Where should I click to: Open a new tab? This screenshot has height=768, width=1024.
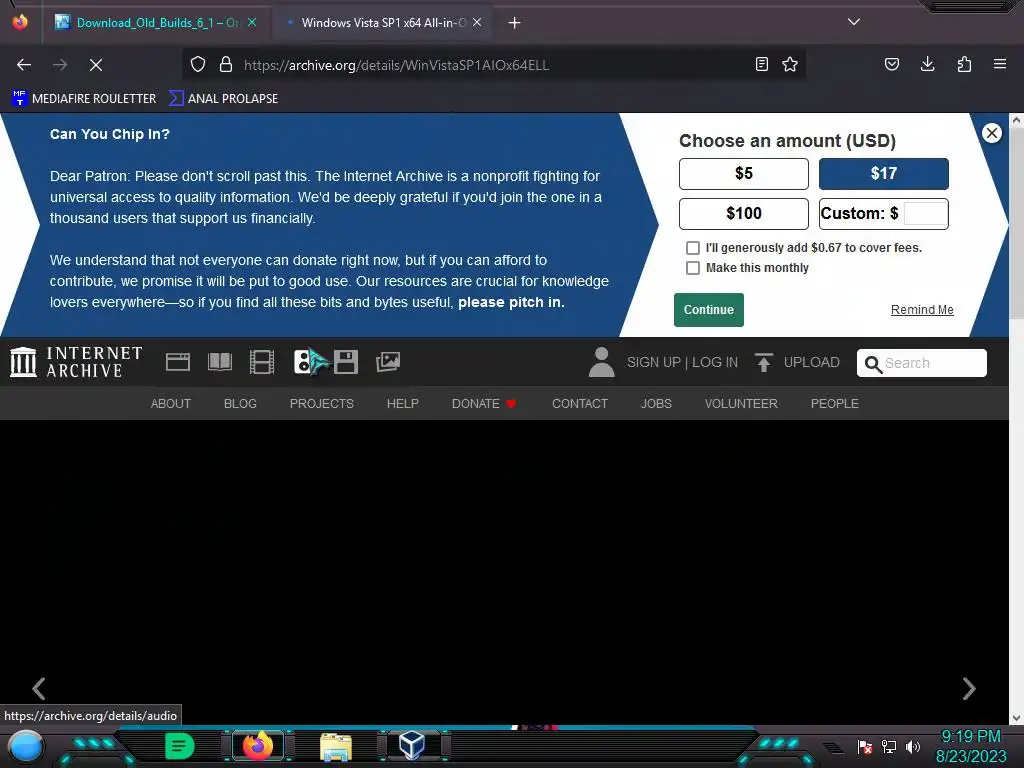(x=515, y=23)
